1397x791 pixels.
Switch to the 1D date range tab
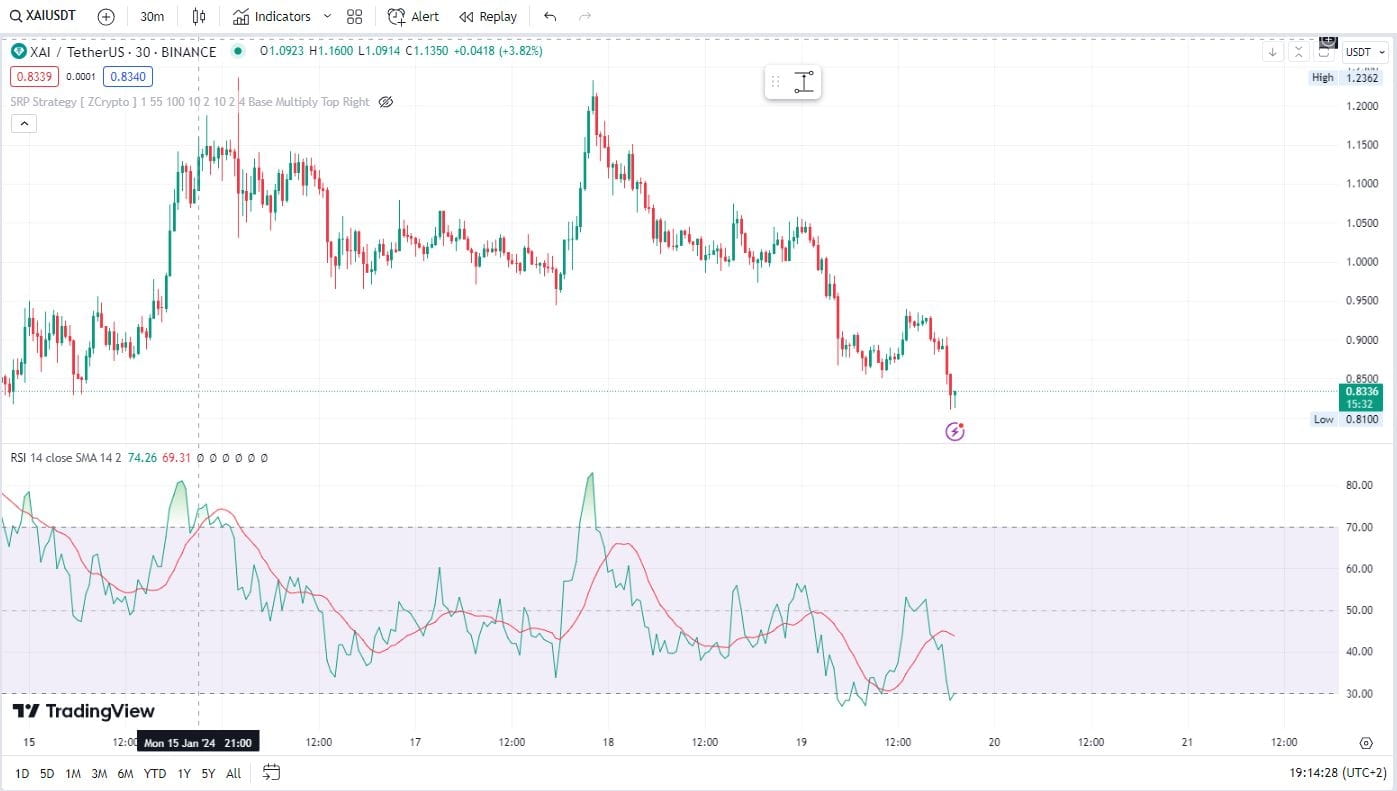coord(20,773)
